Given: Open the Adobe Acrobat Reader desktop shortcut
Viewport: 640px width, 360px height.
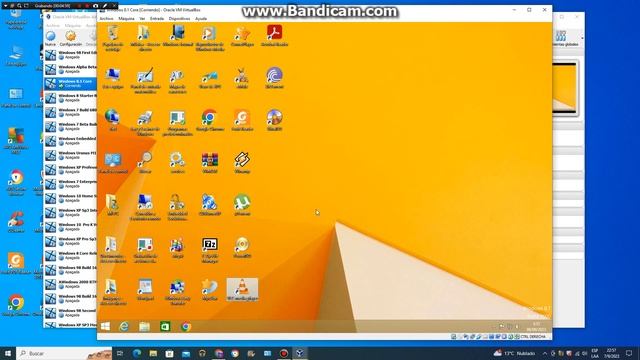Looking at the screenshot, I should tap(274, 35).
